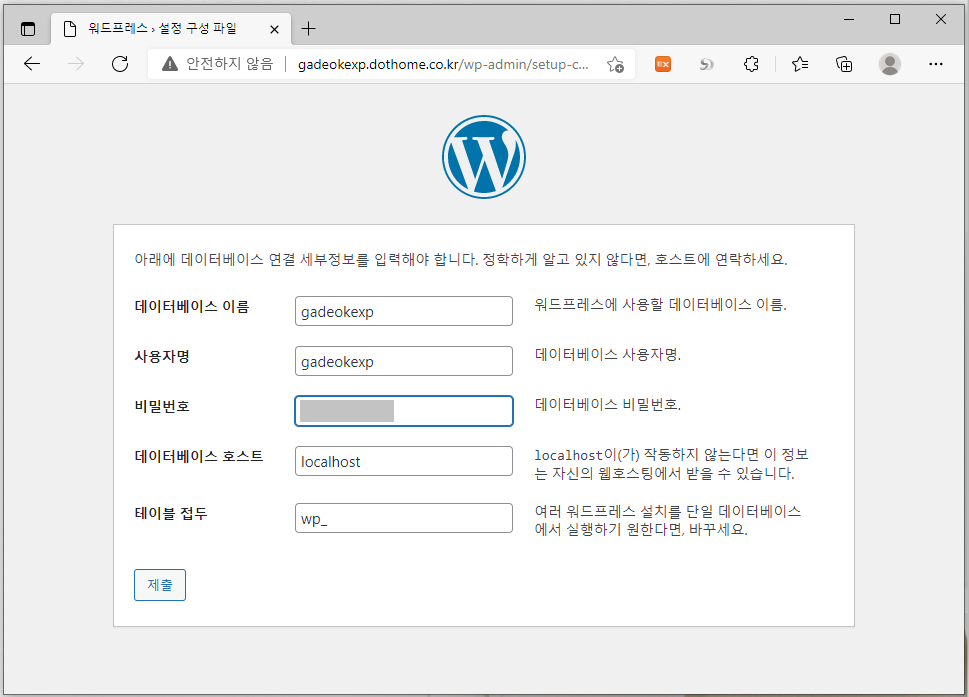Click the 데이터베이스 호스트 label
The image size is (969, 697).
coord(199,457)
